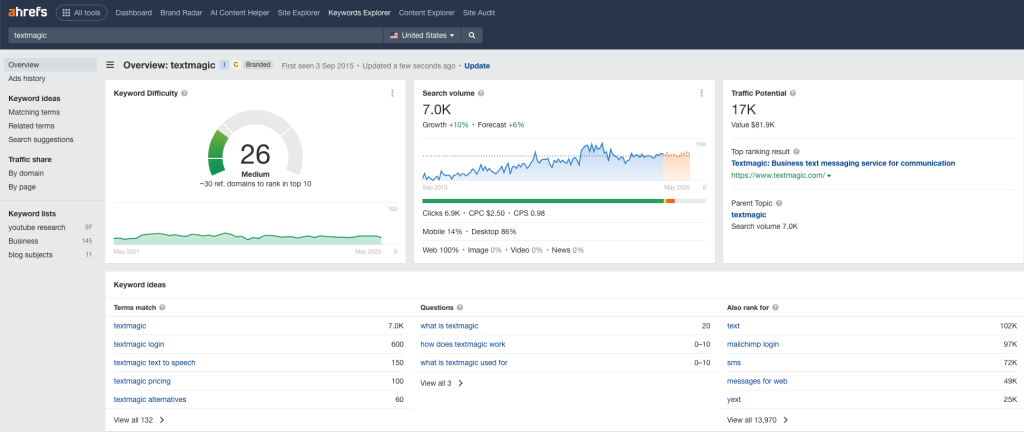Click the Ahrefs logo
Viewport: 1024px width, 432px height.
pyautogui.click(x=27, y=12)
